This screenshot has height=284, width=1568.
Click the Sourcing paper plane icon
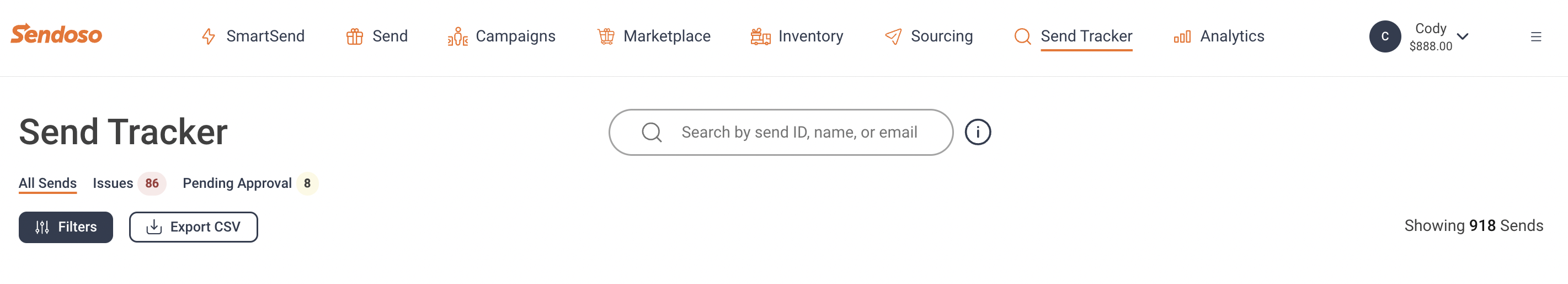tap(893, 36)
